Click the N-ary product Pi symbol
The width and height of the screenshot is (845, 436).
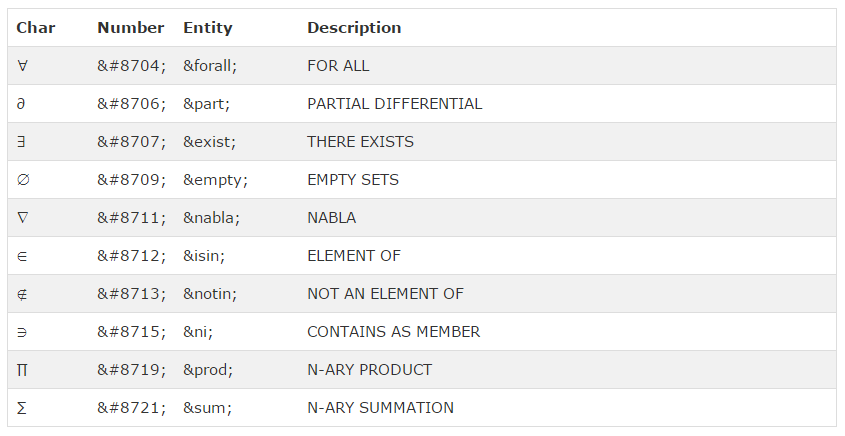tap(23, 370)
